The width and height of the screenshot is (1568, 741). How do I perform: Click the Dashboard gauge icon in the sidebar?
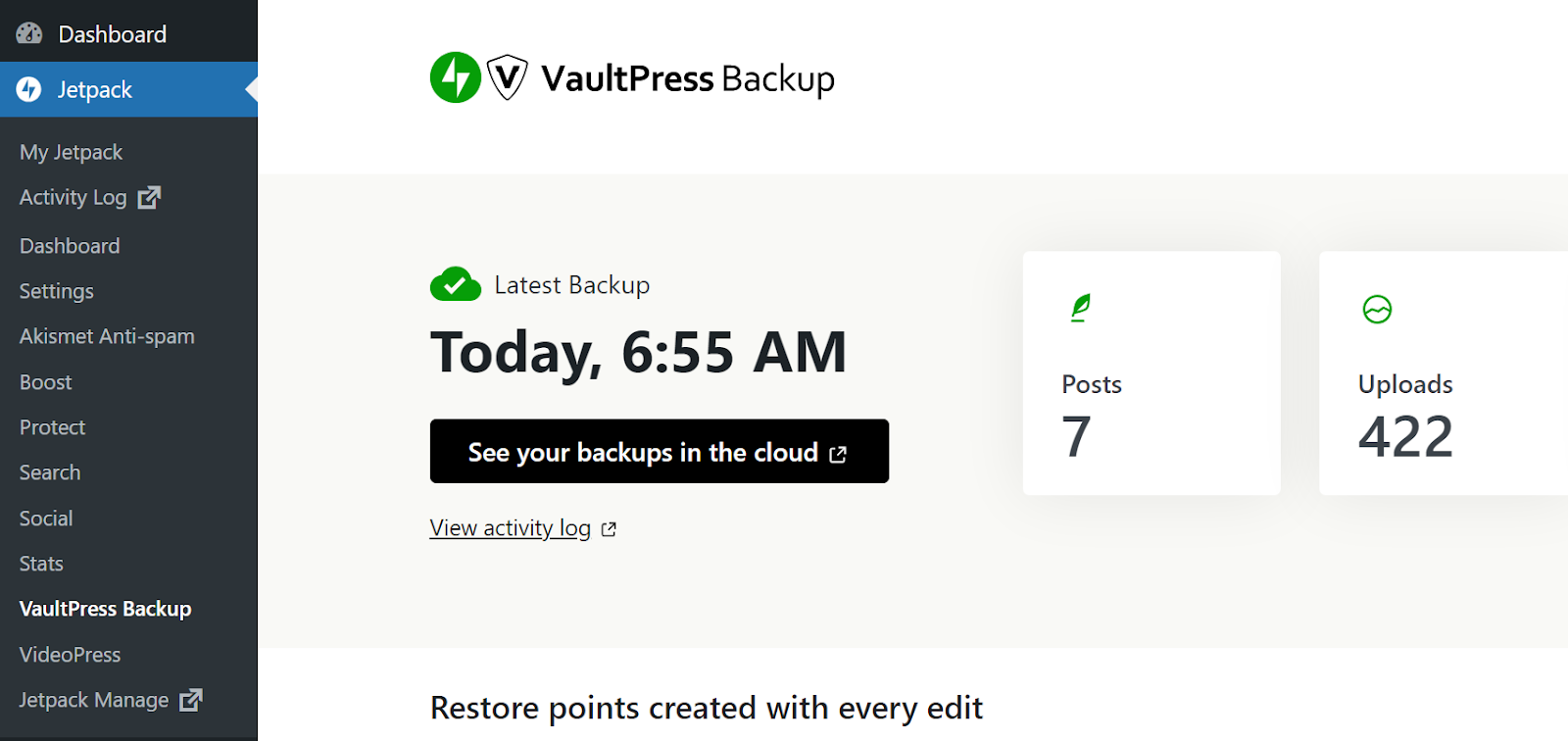[x=27, y=32]
